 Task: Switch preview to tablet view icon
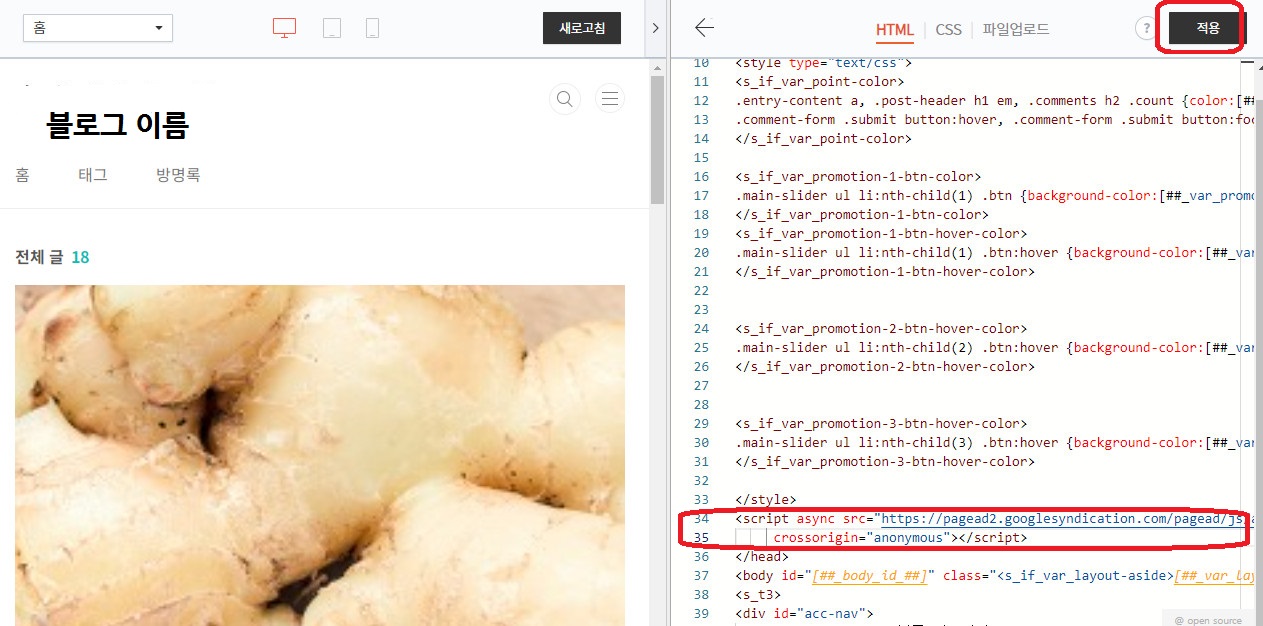coord(332,28)
